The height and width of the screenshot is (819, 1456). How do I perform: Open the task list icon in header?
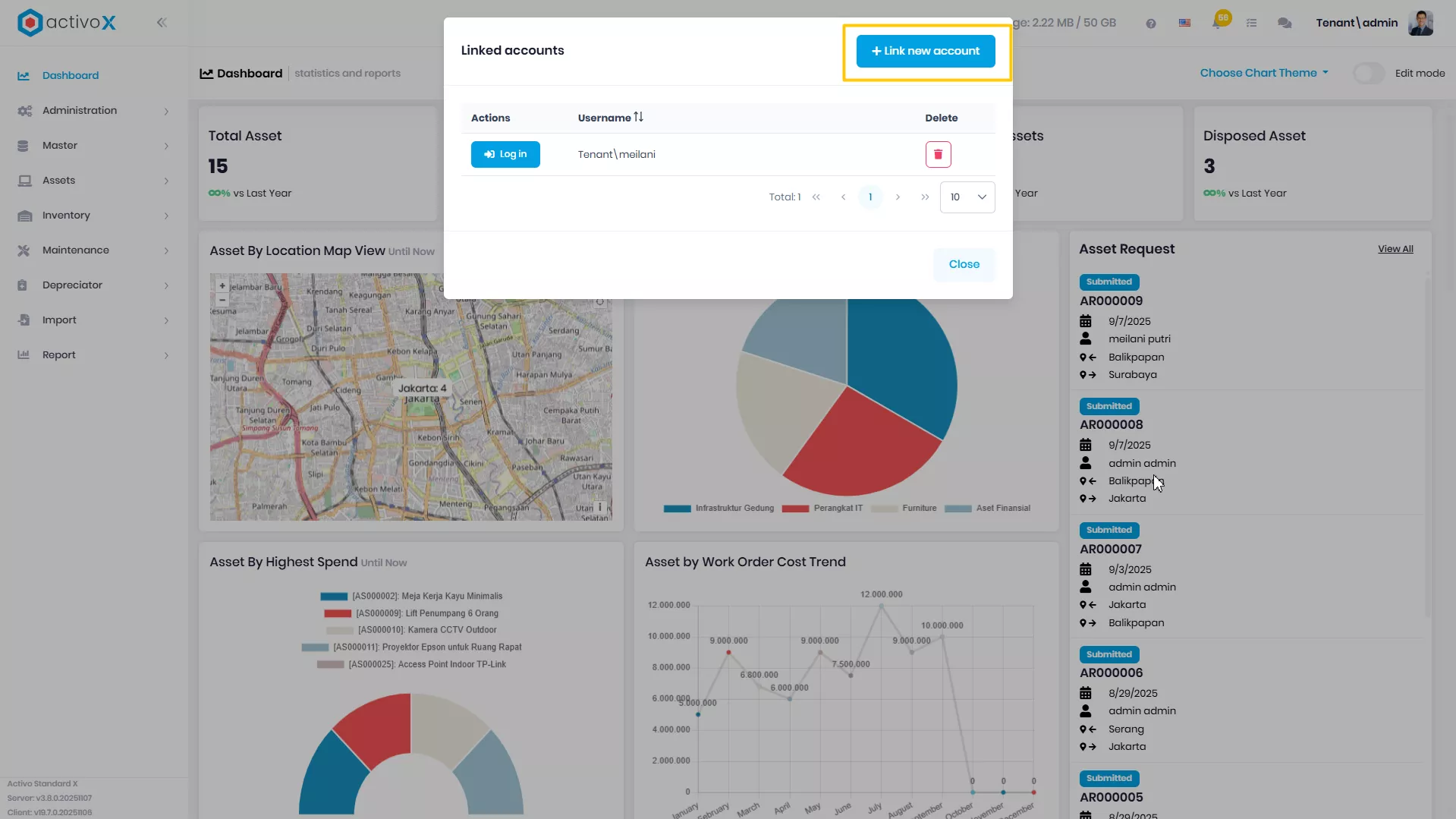1251,24
